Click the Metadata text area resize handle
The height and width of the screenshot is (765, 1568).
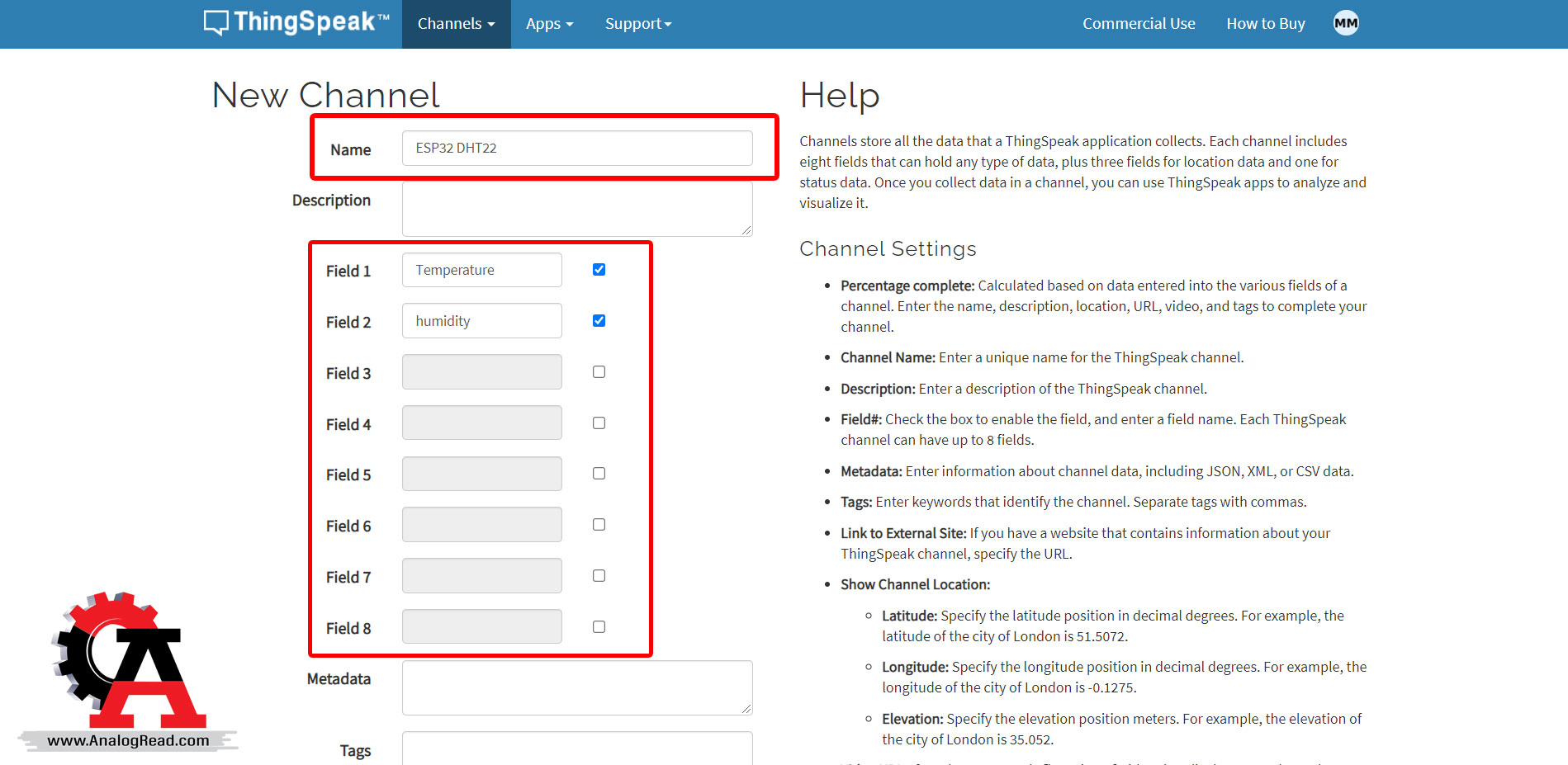tap(746, 709)
